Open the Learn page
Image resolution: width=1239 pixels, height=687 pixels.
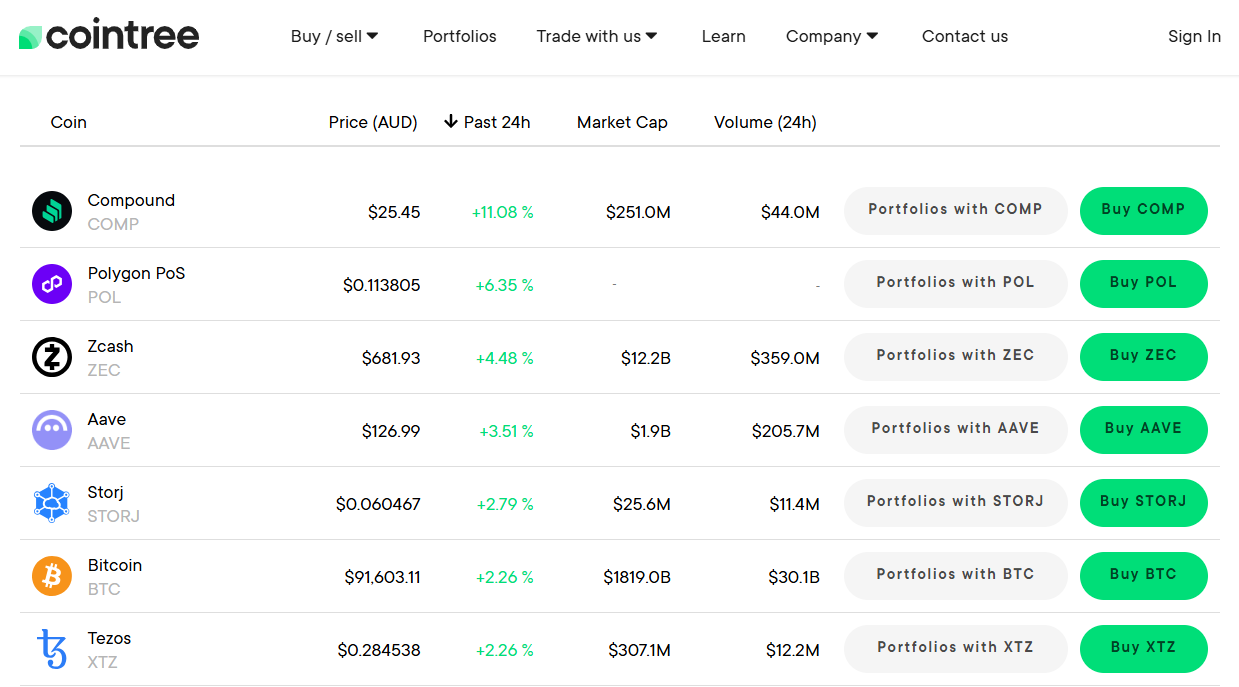pos(723,36)
